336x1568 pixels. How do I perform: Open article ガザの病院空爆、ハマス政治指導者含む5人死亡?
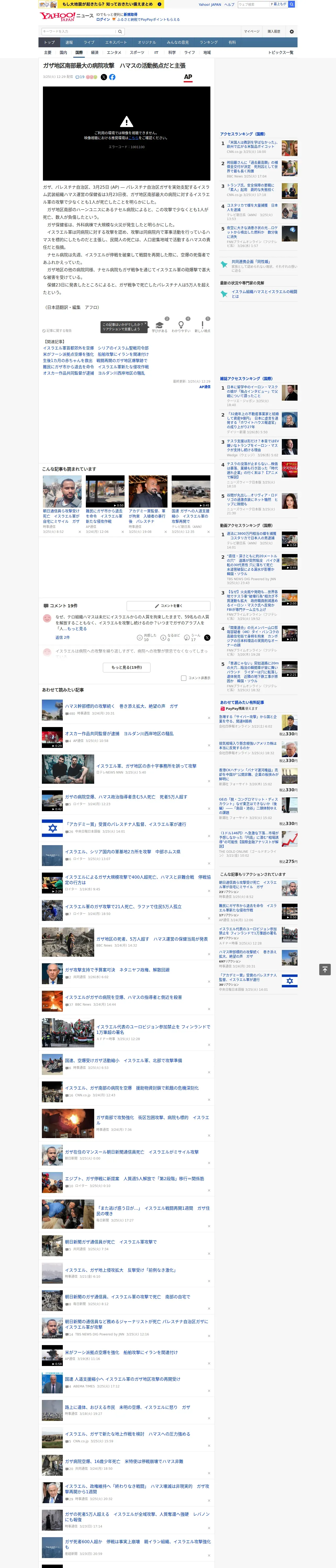coord(126,796)
